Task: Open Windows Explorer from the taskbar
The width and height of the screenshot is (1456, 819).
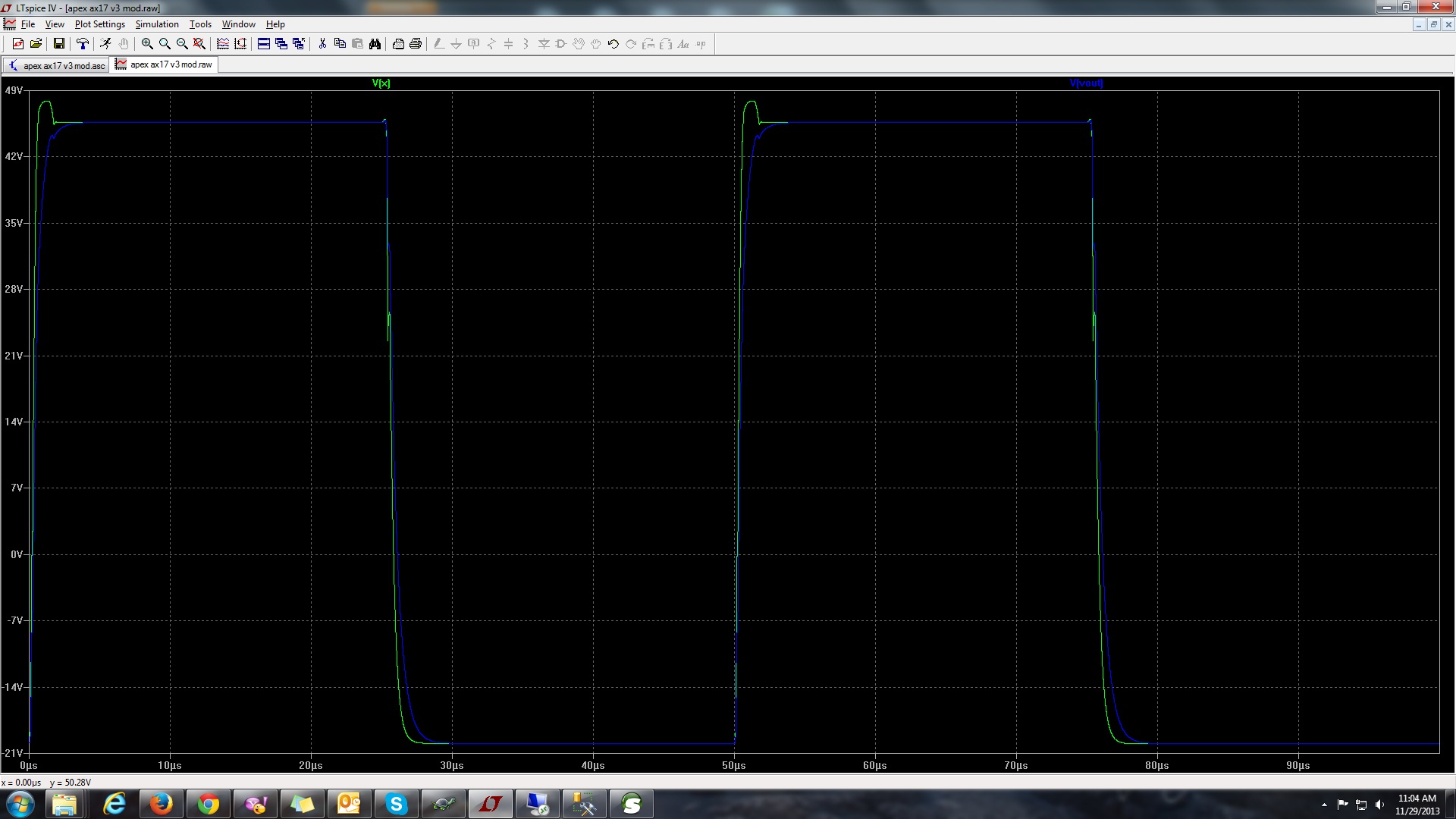Action: tap(65, 804)
